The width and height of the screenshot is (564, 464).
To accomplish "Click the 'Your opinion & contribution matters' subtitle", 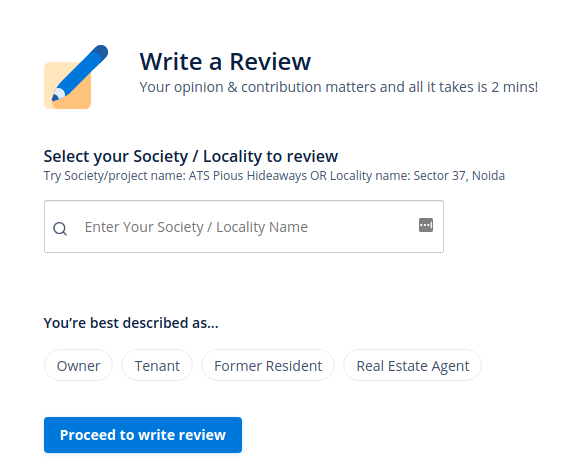I will click(x=338, y=87).
